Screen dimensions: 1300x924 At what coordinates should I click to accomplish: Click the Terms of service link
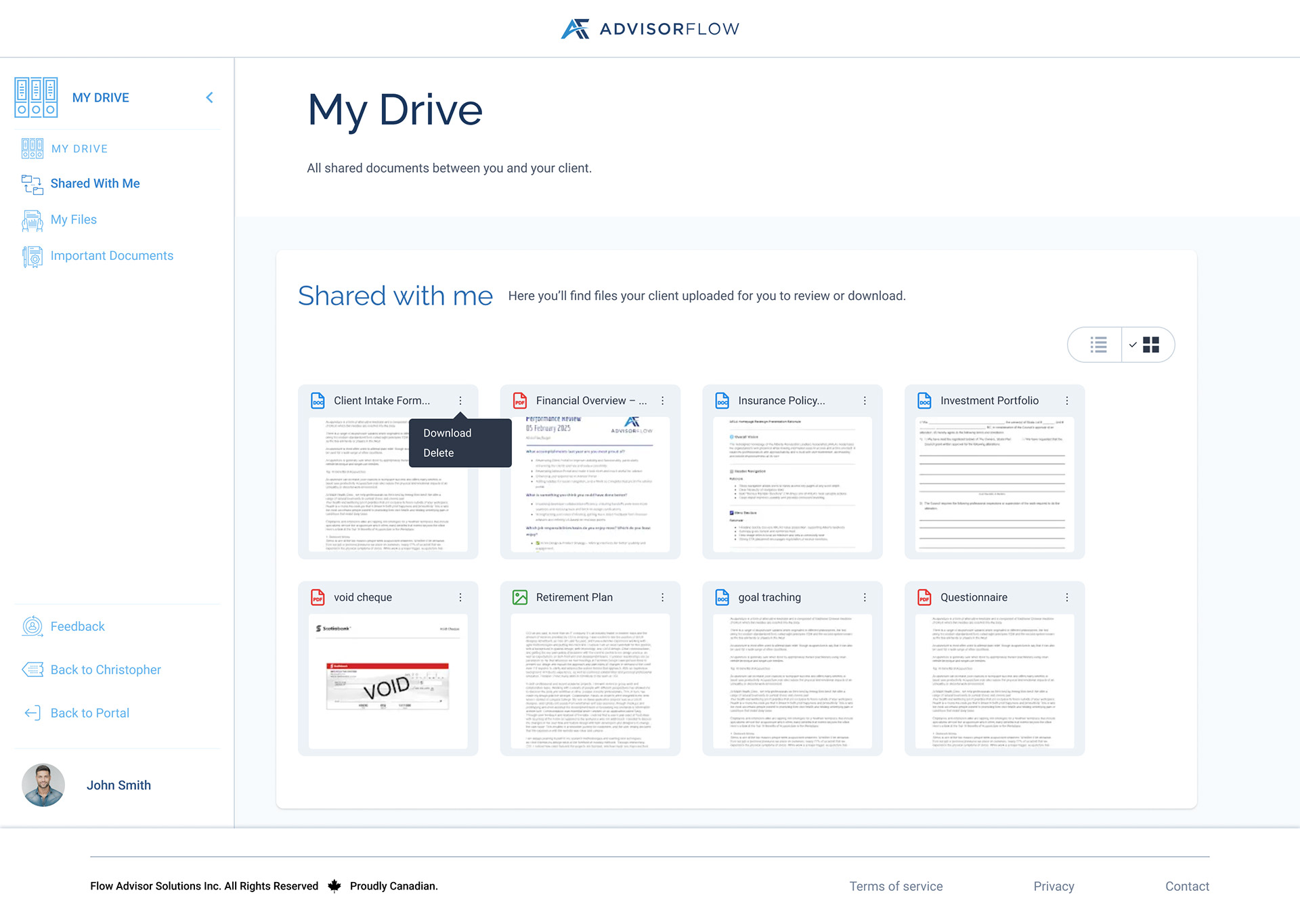click(895, 885)
